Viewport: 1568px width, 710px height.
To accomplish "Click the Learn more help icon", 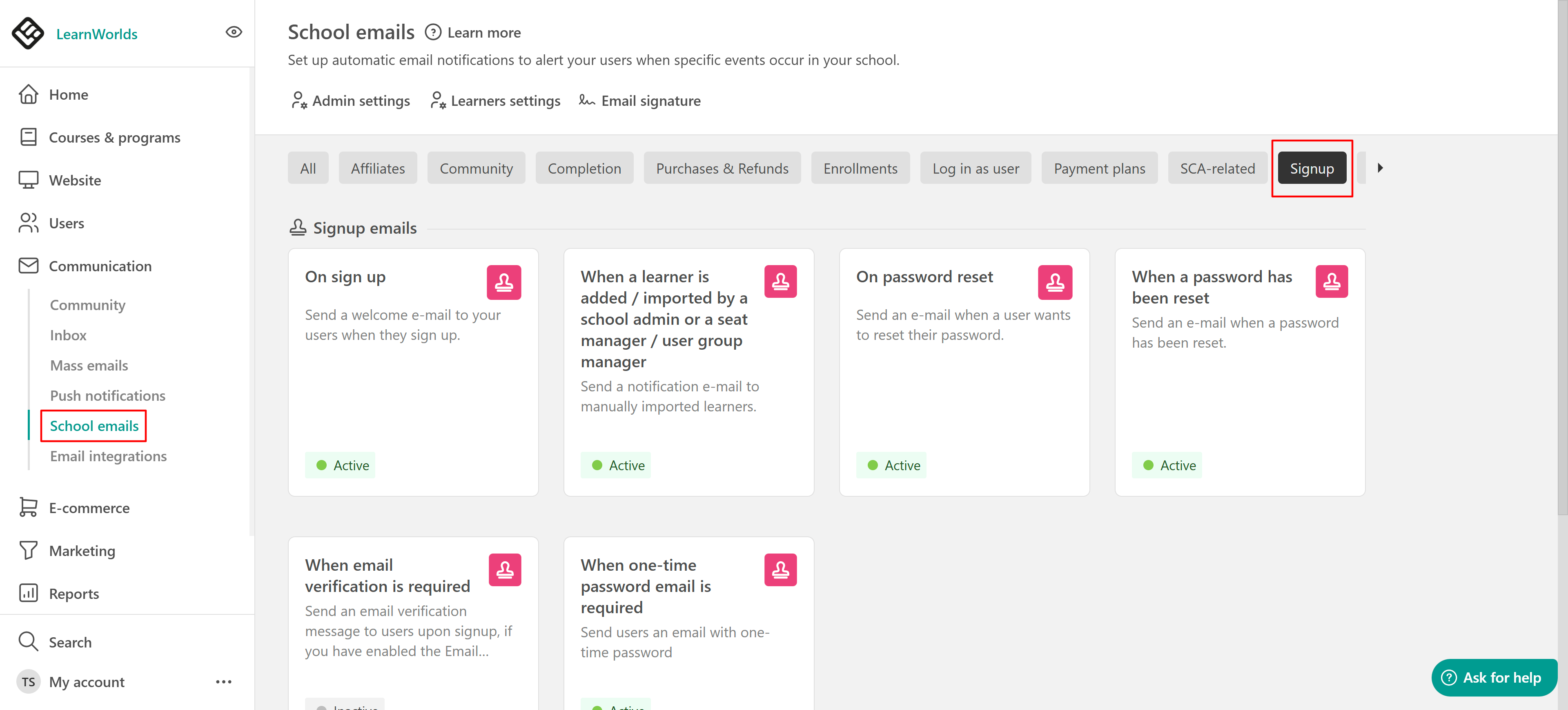I will (x=433, y=32).
